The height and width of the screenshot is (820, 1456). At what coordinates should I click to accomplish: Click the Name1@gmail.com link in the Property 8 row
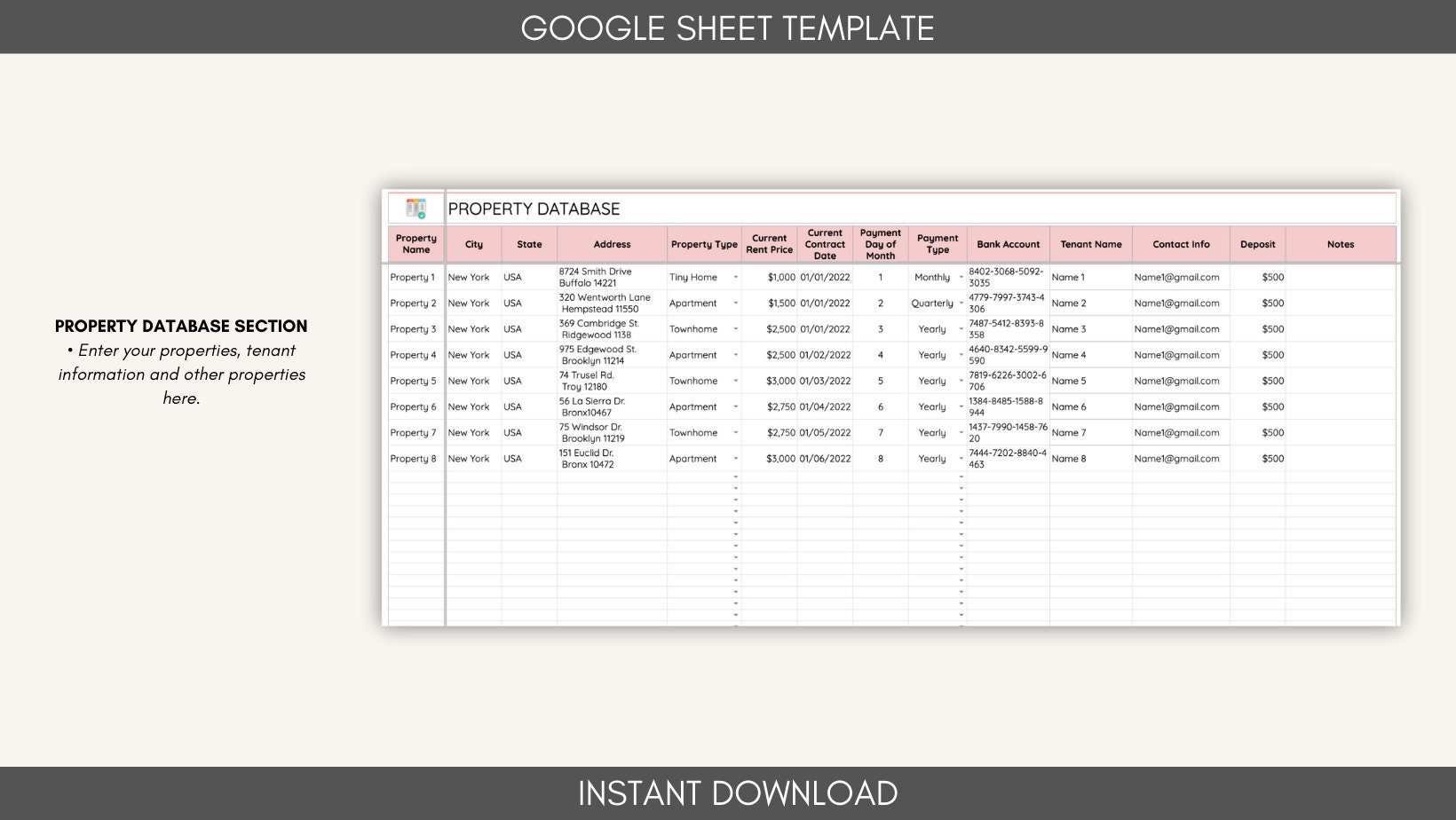(1178, 459)
